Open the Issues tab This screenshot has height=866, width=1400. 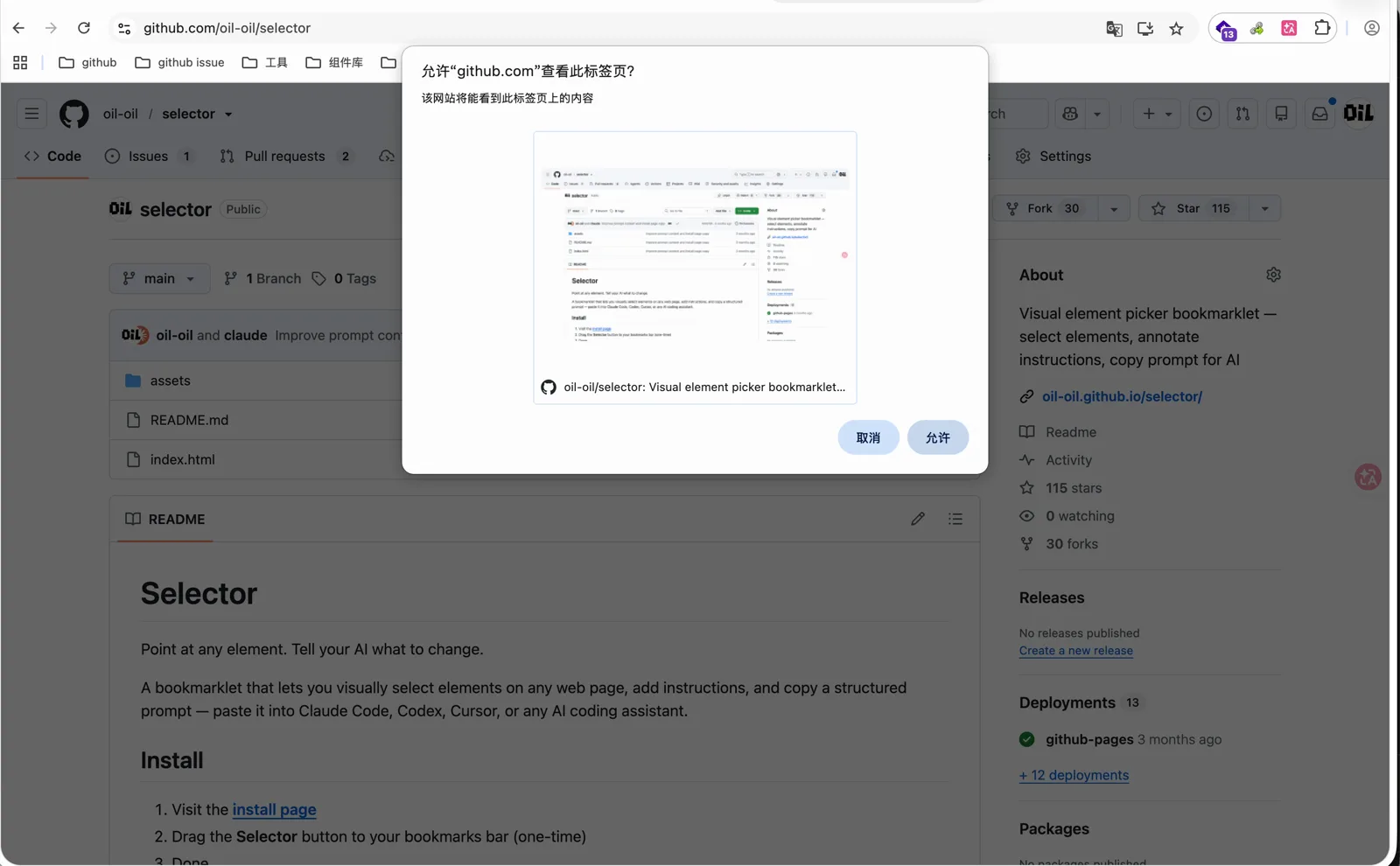point(150,156)
